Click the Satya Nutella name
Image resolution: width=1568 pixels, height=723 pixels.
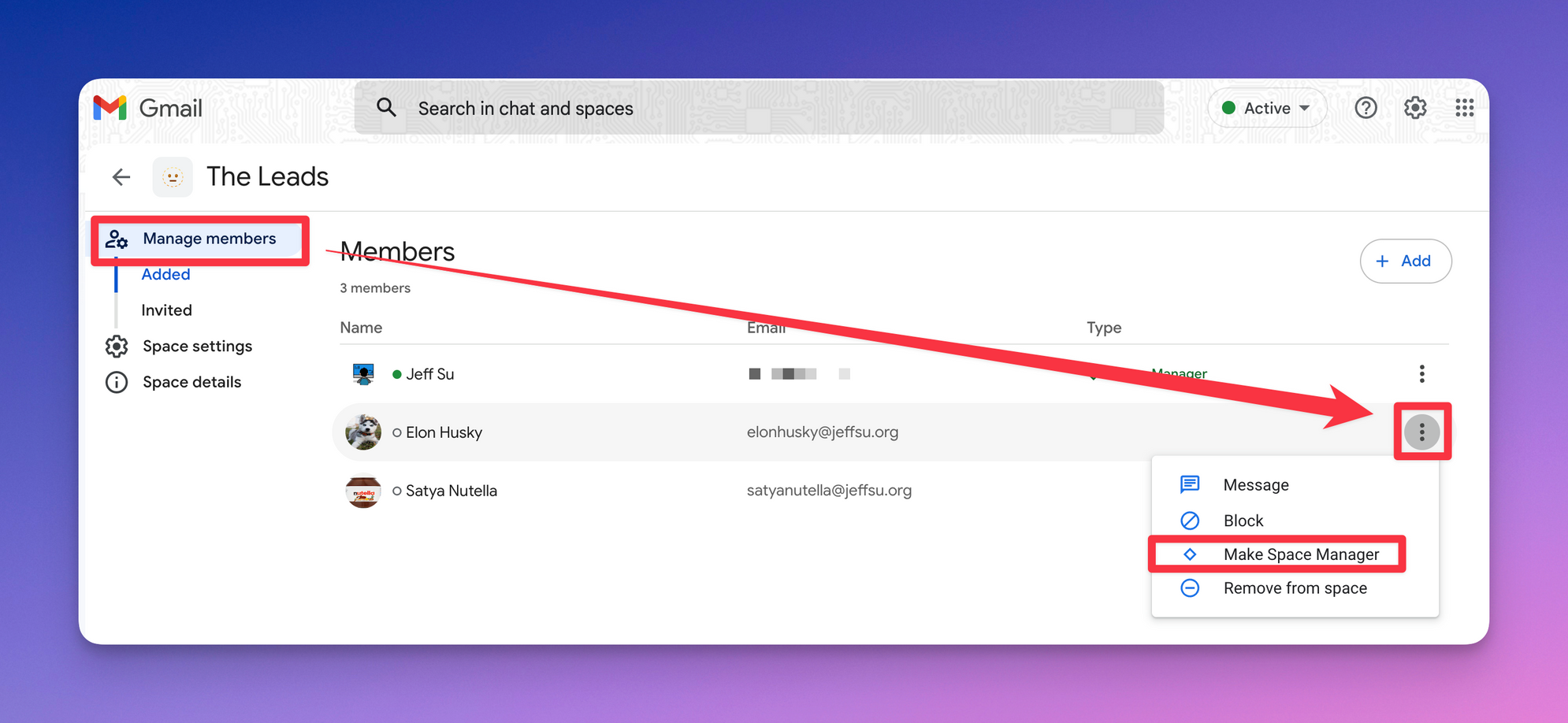click(x=451, y=491)
